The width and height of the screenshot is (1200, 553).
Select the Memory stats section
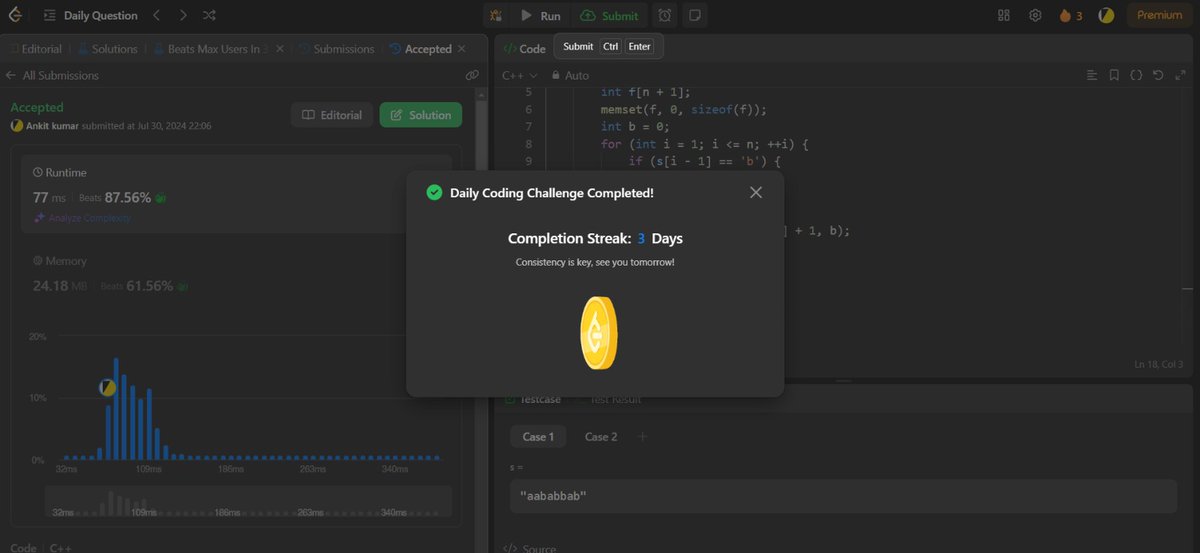pyautogui.click(x=236, y=274)
